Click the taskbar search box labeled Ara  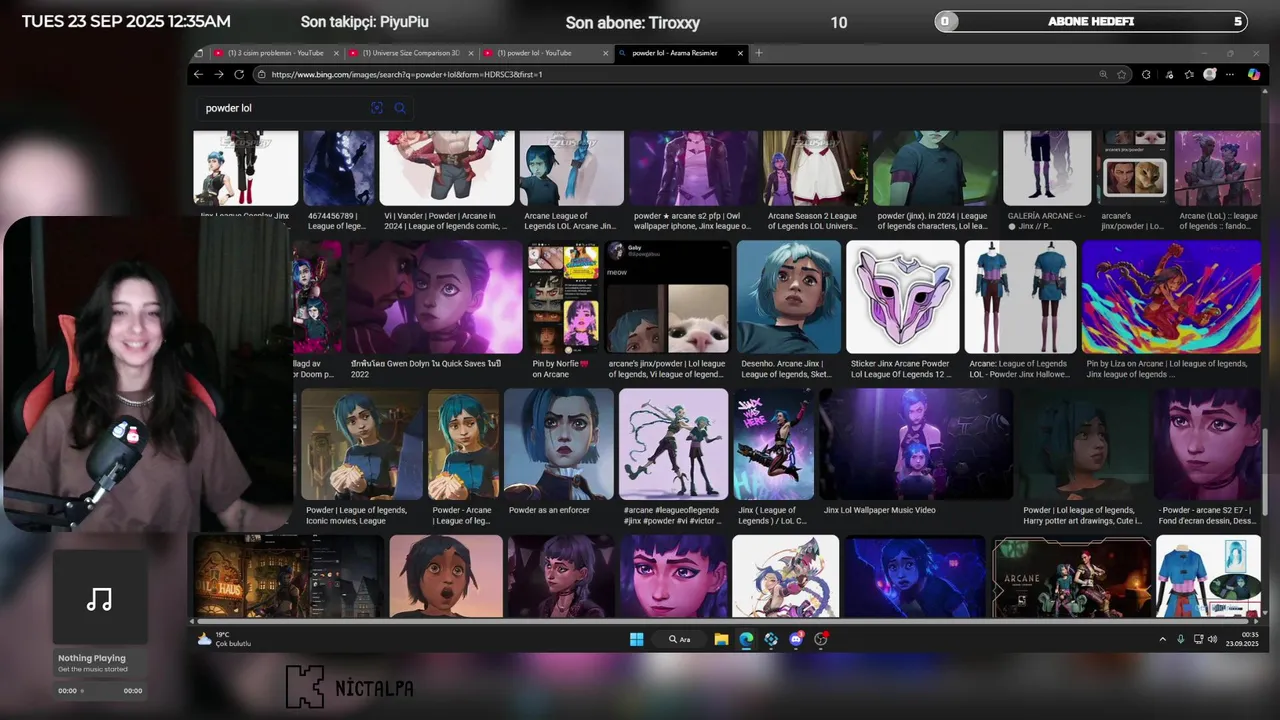(x=681, y=639)
